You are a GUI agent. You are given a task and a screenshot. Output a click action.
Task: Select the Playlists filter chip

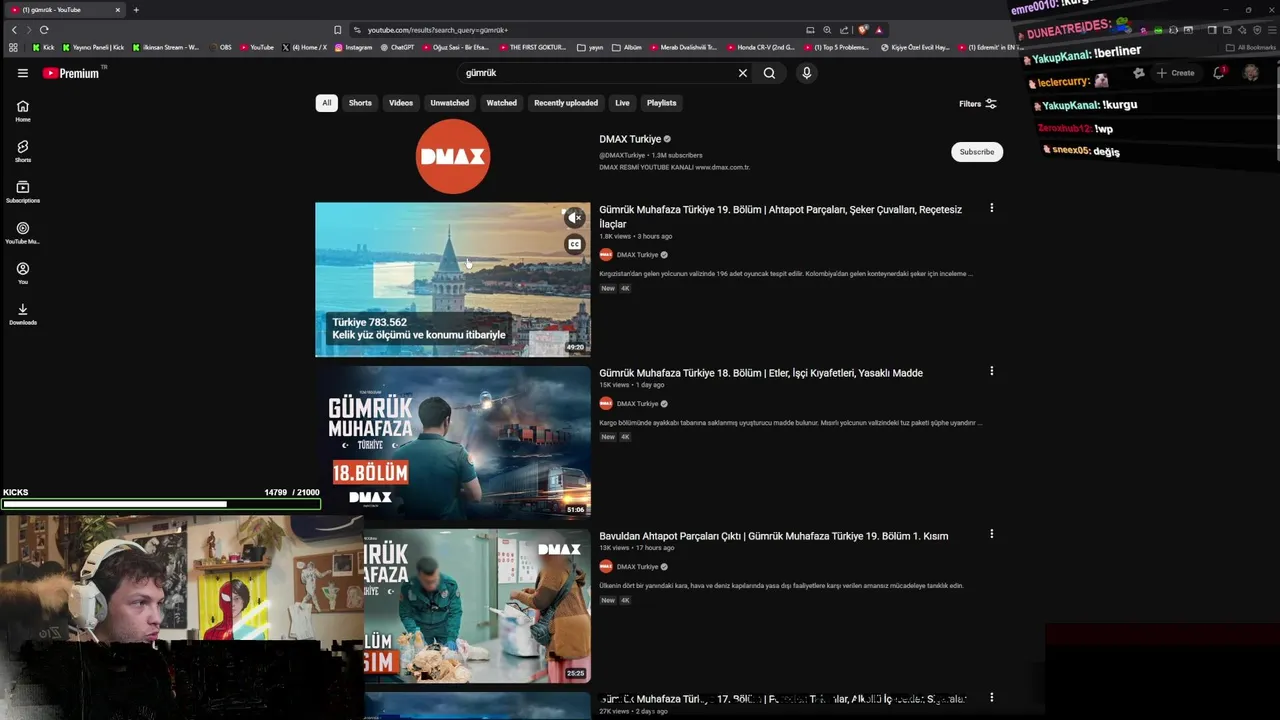[x=661, y=103]
